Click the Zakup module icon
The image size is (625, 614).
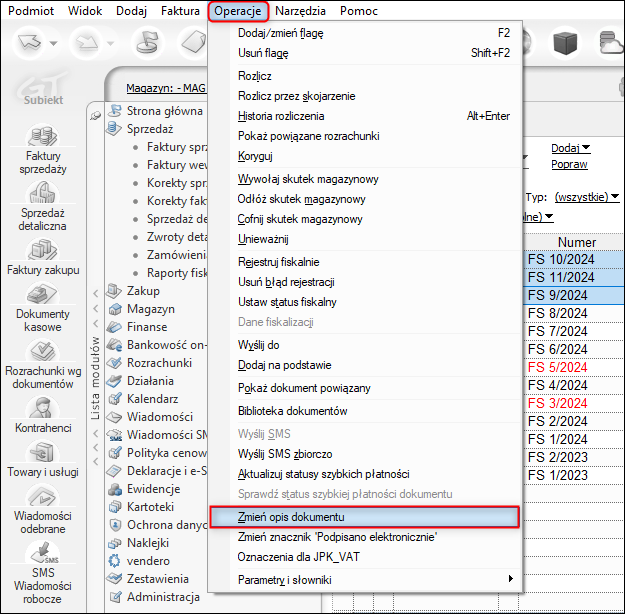[115, 291]
